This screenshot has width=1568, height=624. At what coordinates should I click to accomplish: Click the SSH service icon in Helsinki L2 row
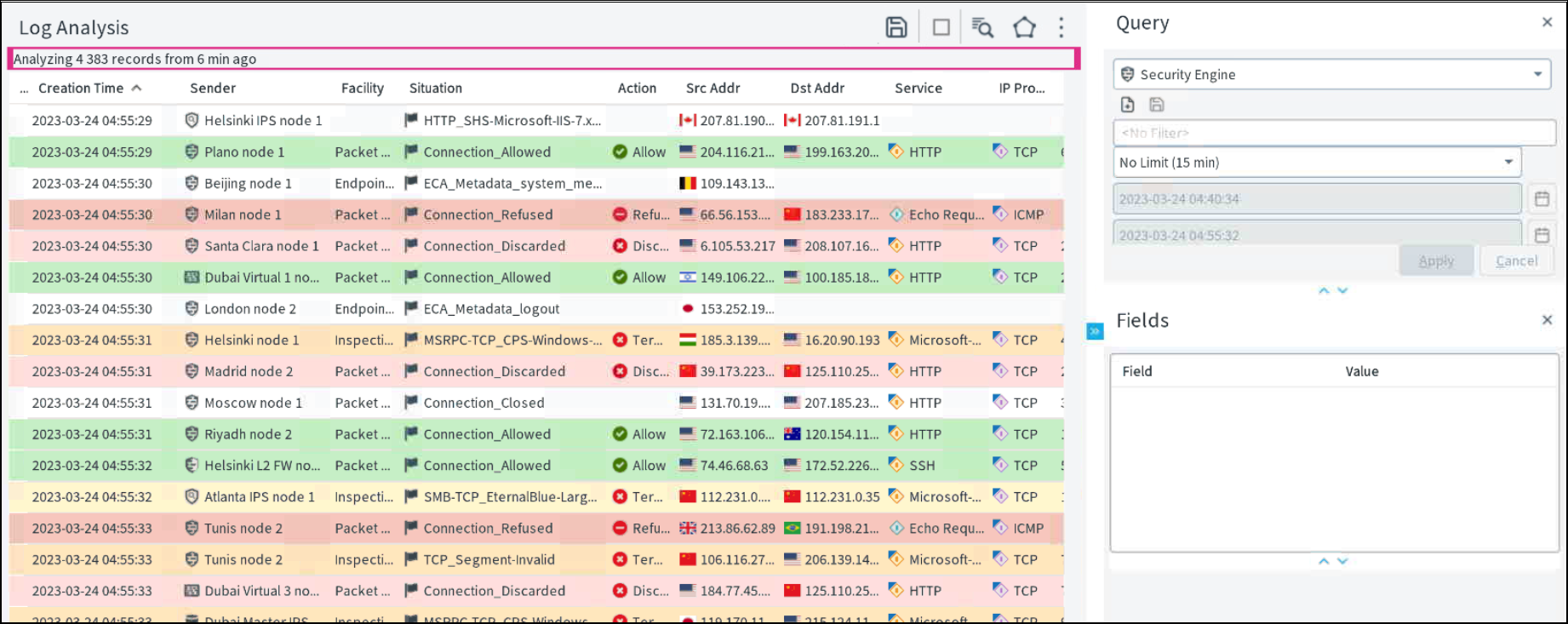[896, 465]
